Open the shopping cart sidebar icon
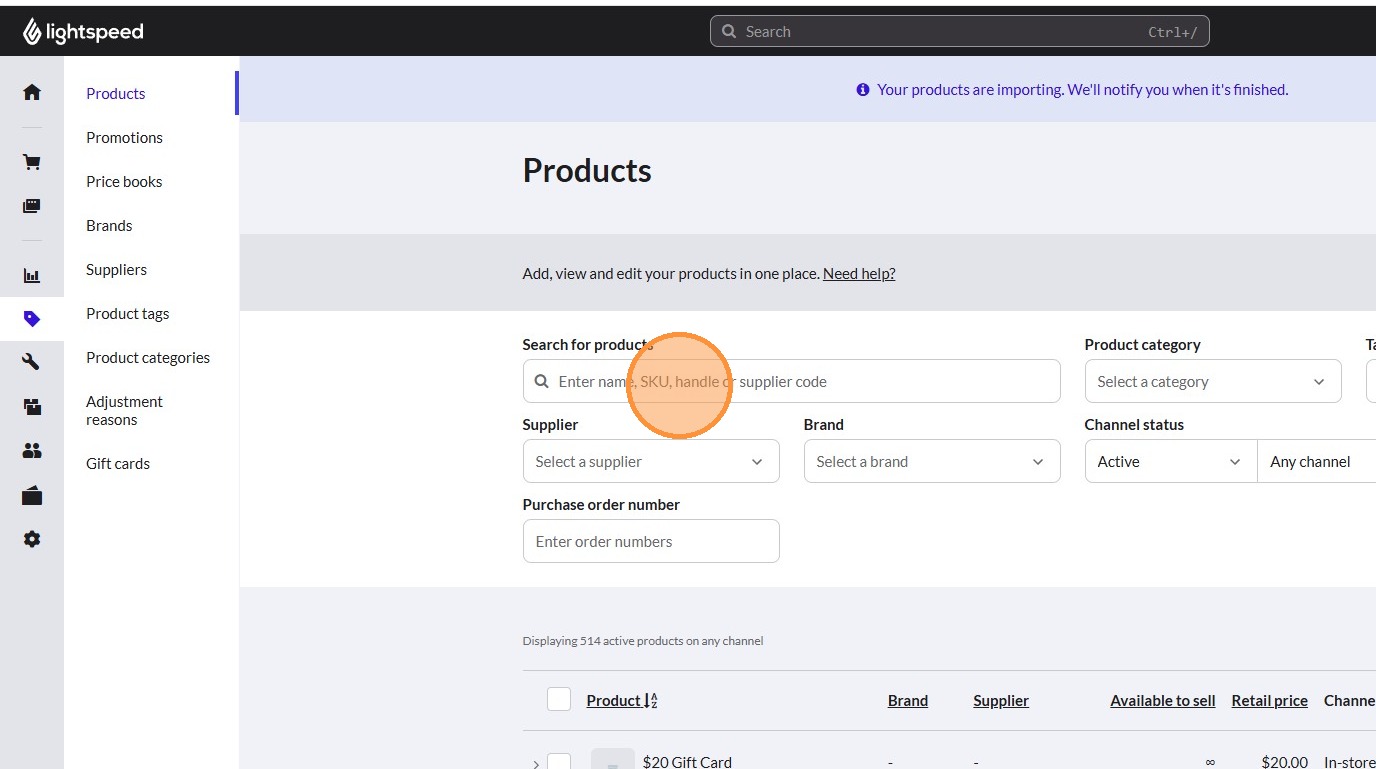Screen dimensions: 1376x769 [x=32, y=162]
